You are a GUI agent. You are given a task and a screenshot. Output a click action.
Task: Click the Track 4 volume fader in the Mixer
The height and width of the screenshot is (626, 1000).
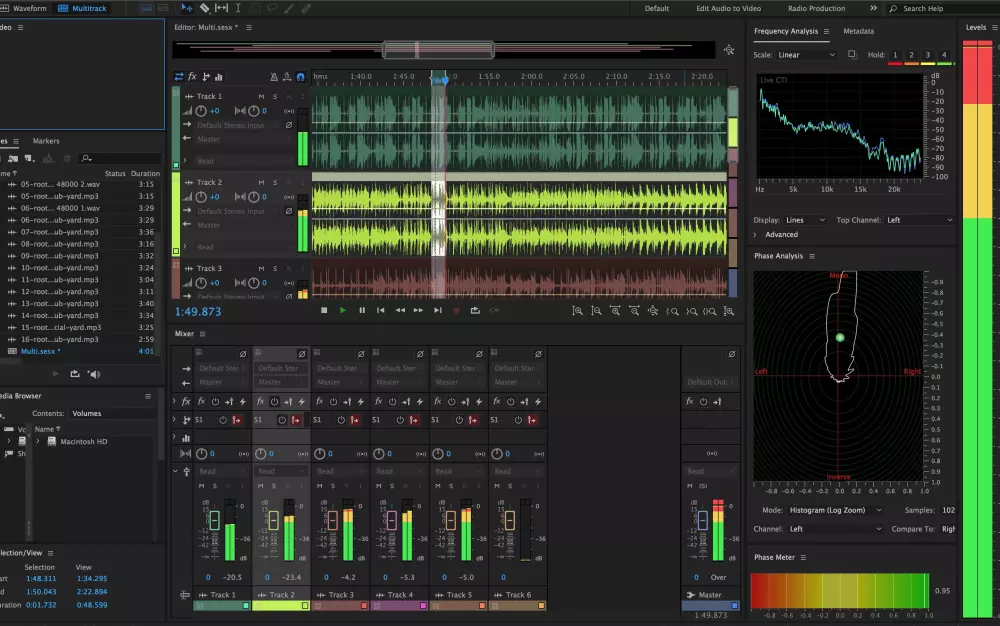coord(391,520)
